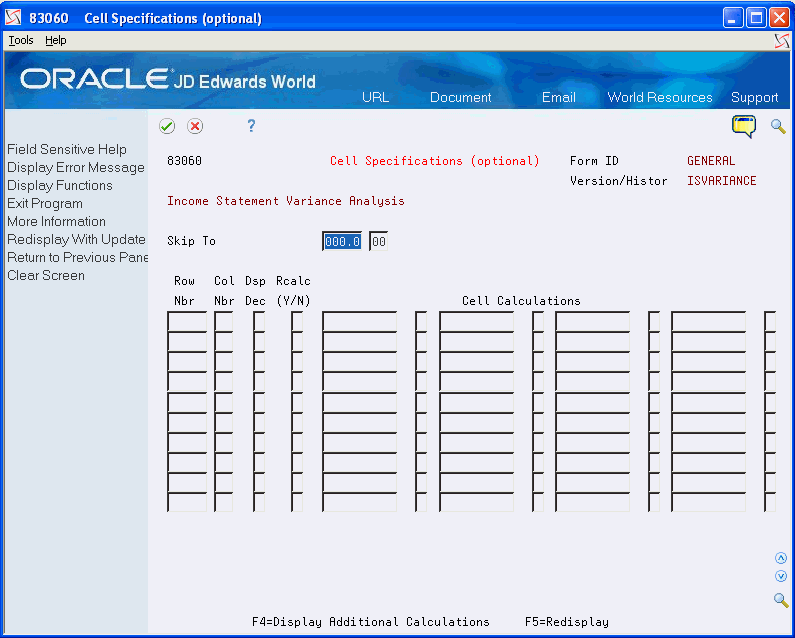Screen dimensions: 795x638
Task: Click the Skip To field showing 00
Action: pyautogui.click(x=378, y=241)
